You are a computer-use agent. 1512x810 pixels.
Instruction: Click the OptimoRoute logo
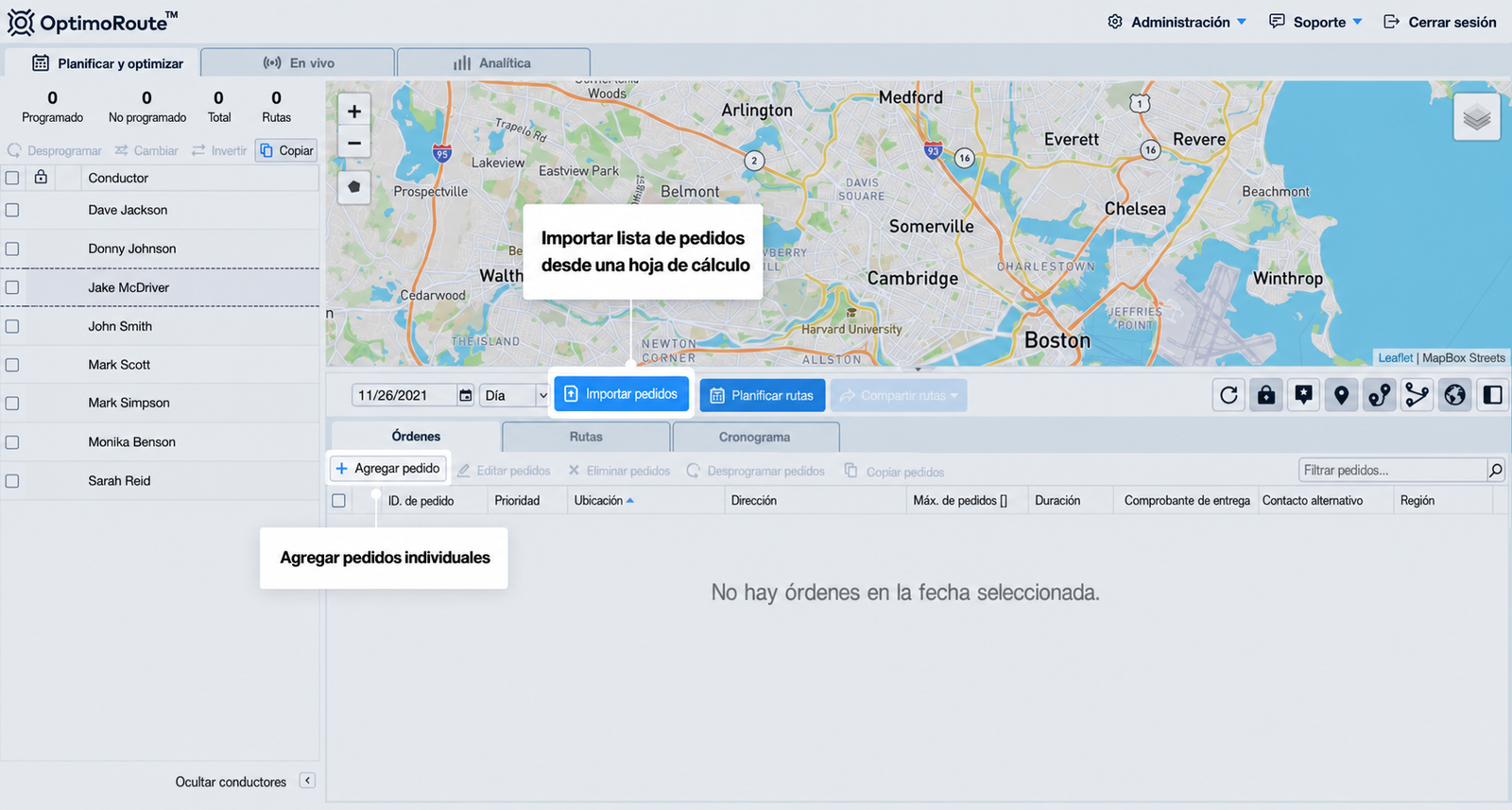coord(93,22)
